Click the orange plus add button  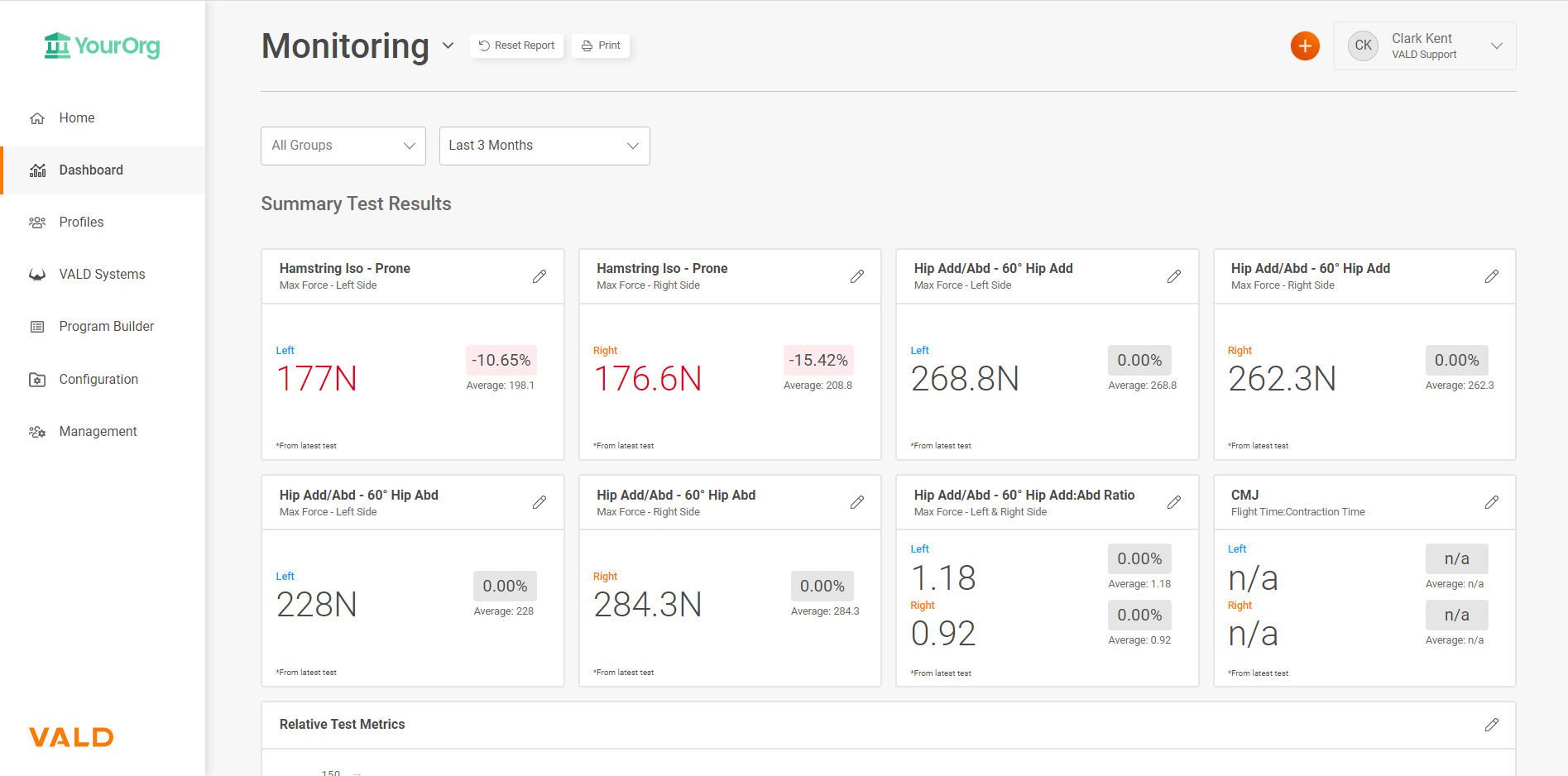(1305, 46)
